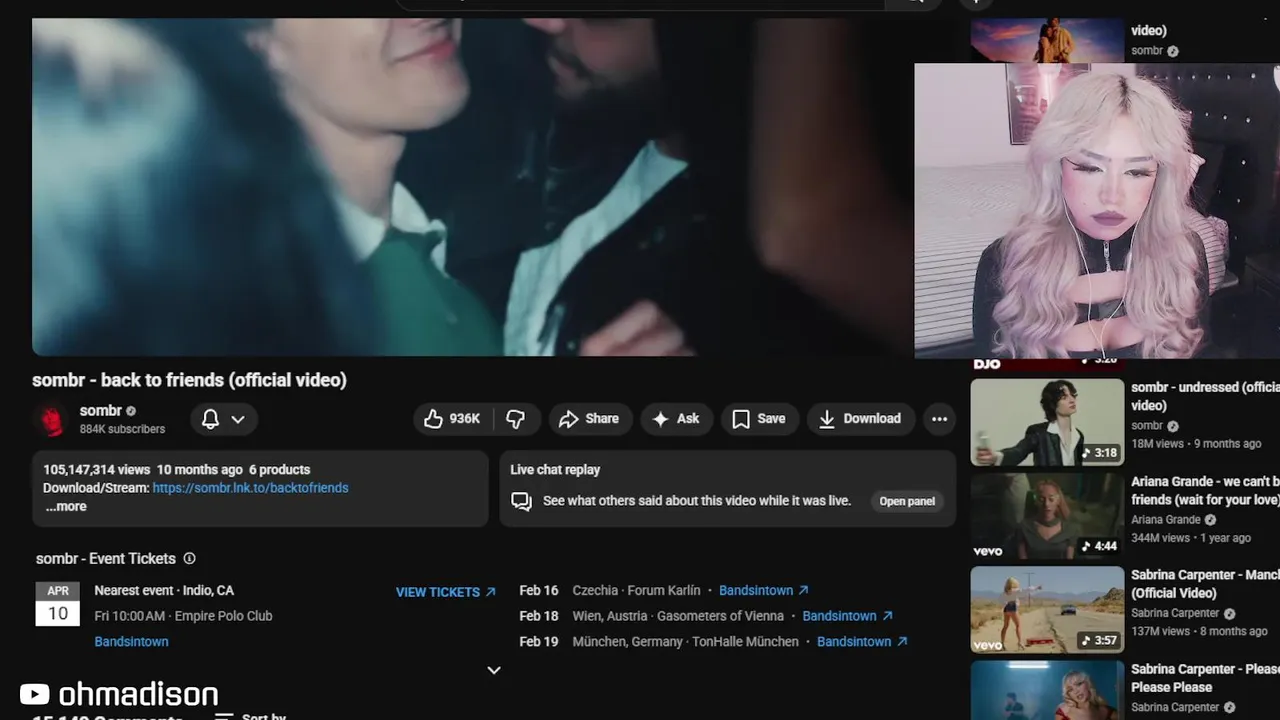The image size is (1280, 720).
Task: Click the Sabrina Carpenter channel under Manchild
Action: 1175,613
